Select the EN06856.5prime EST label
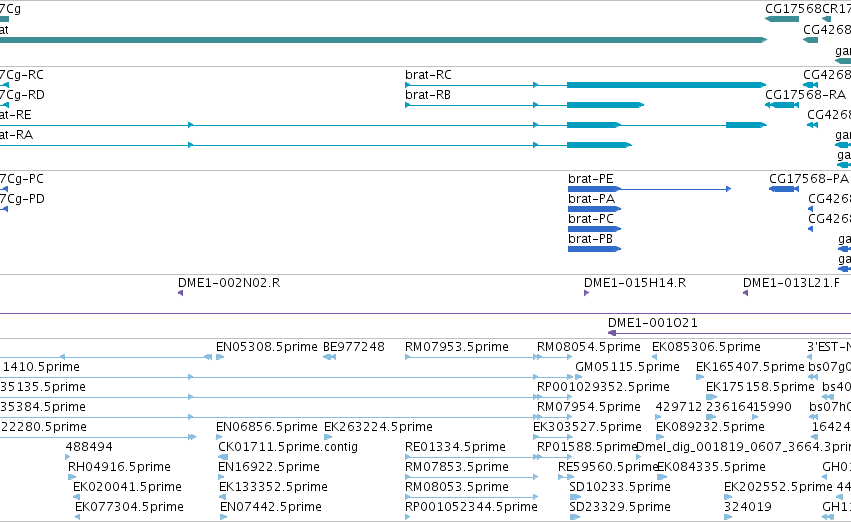Screen dimensions: 851x522 tap(266, 427)
